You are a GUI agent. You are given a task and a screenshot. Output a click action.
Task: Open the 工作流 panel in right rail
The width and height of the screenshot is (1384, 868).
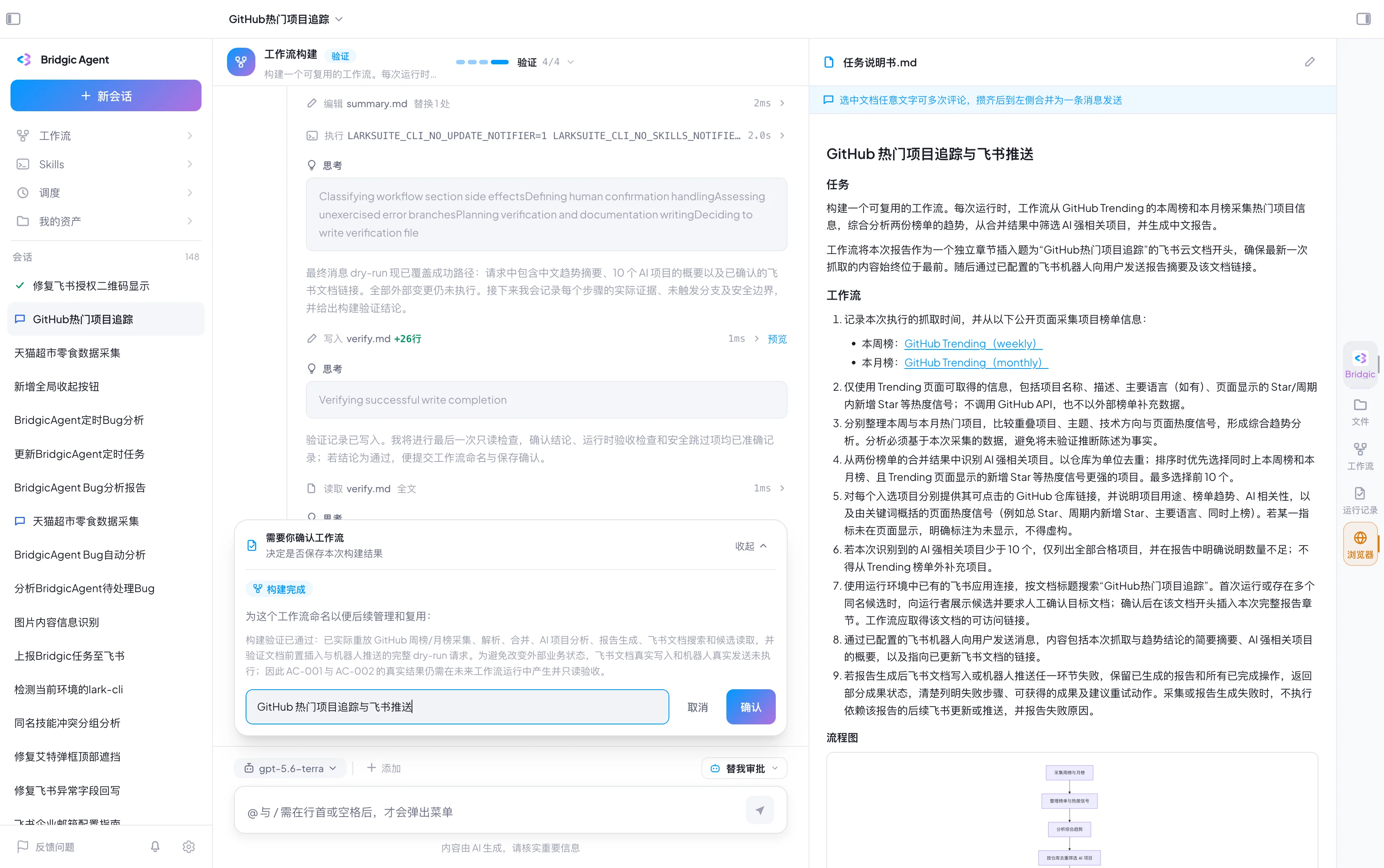pos(1360,456)
